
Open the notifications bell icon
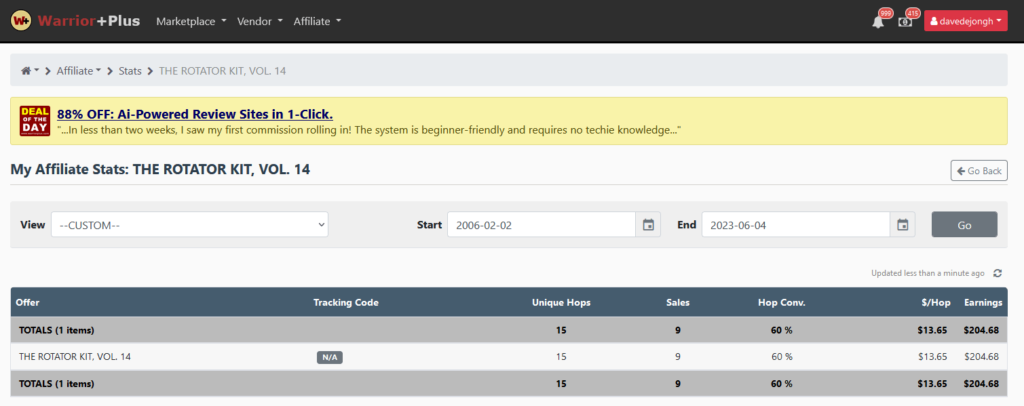(x=878, y=22)
